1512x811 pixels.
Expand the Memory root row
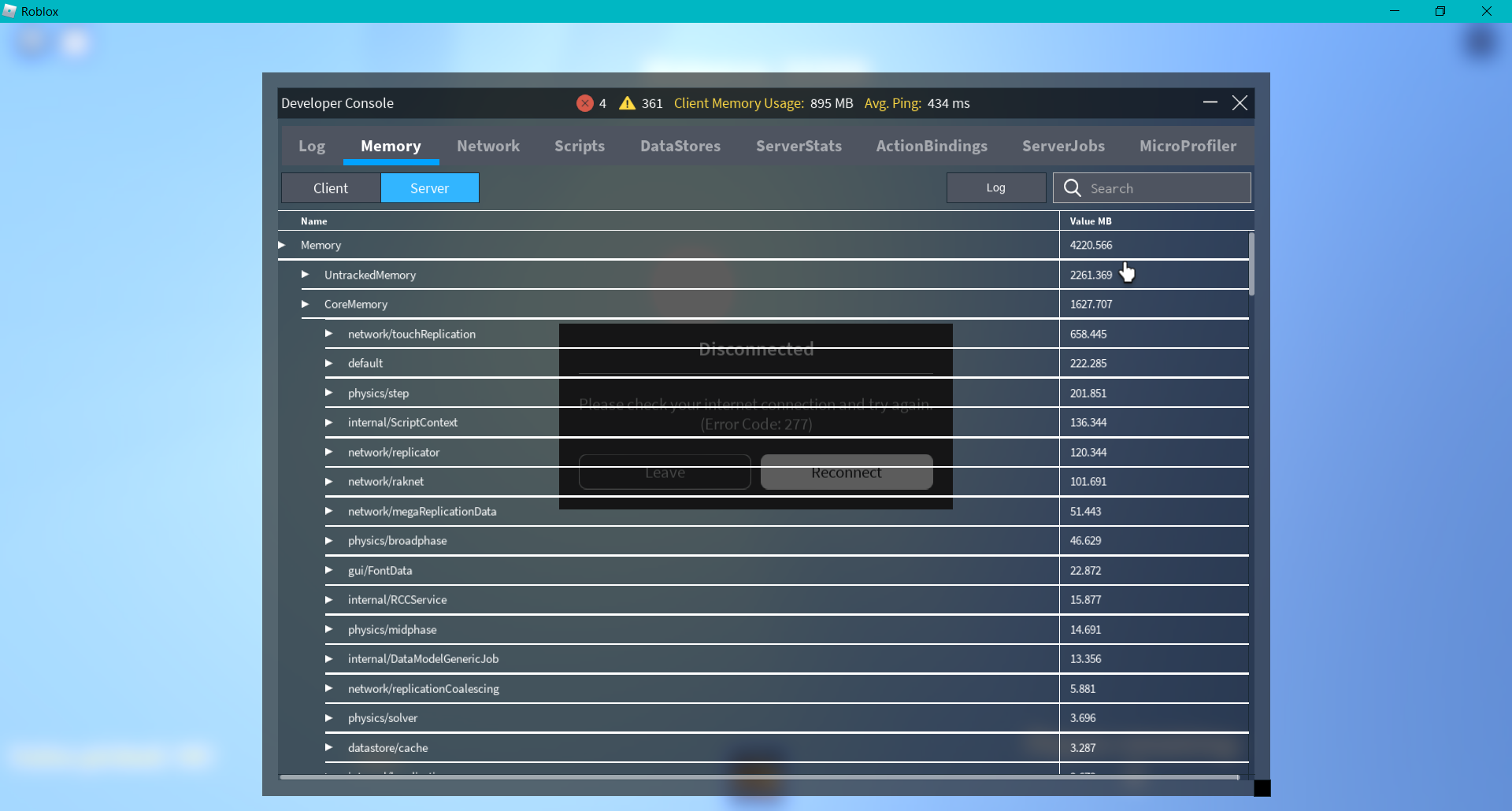(x=282, y=245)
